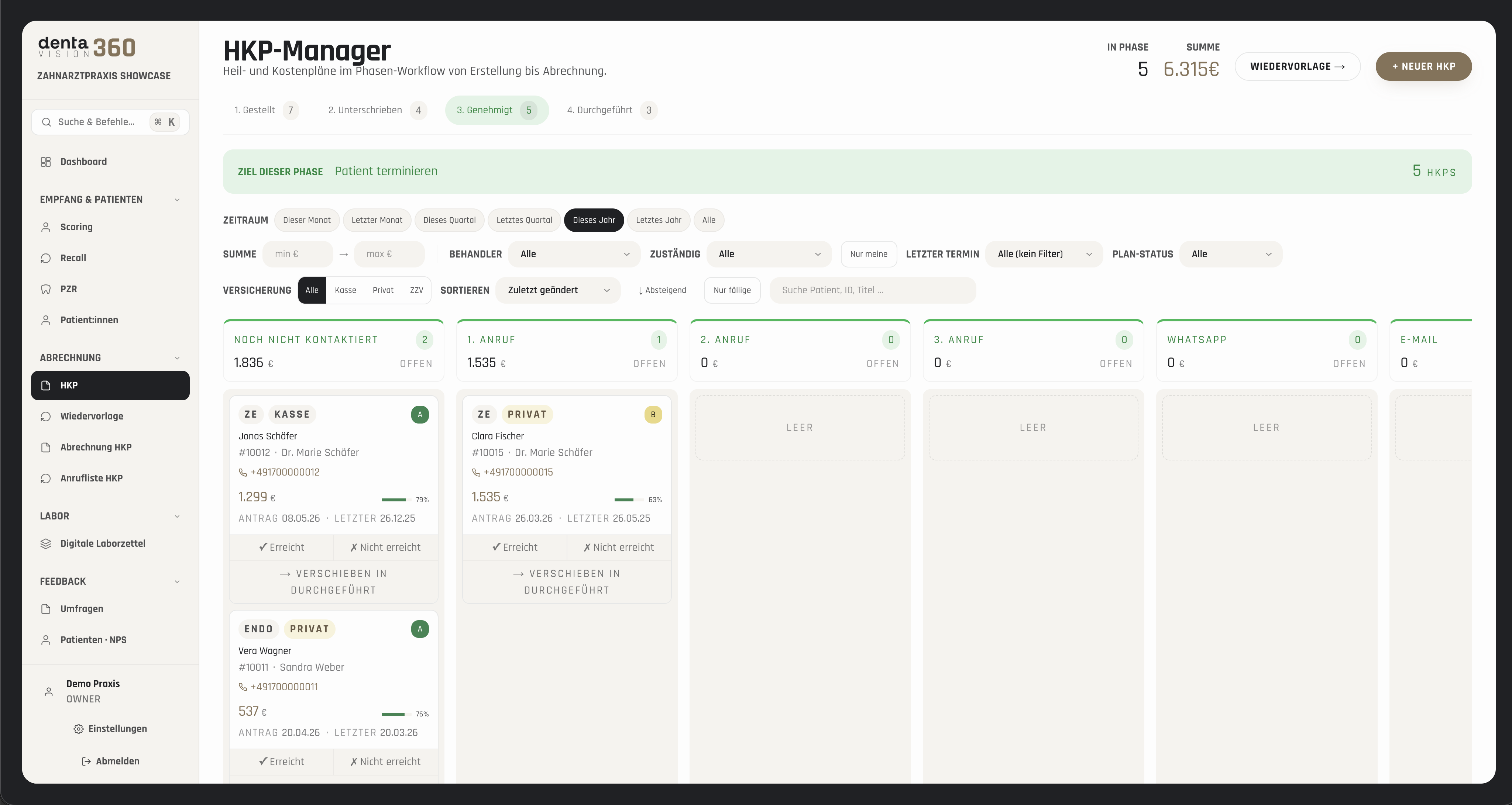This screenshot has width=1512, height=805.
Task: Click the Einstellungen gear icon
Action: coord(79,729)
